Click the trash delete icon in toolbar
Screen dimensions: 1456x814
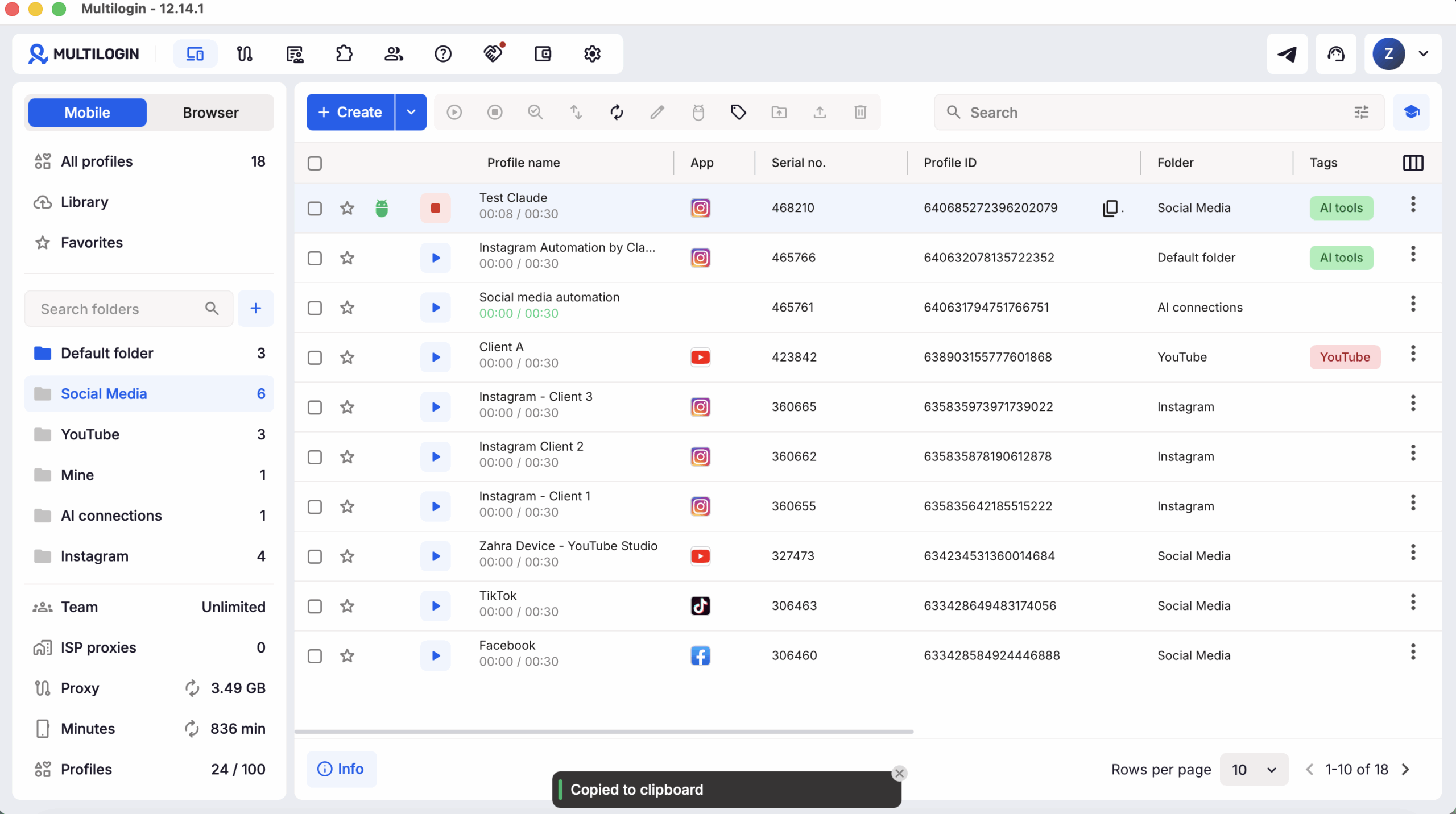click(860, 112)
